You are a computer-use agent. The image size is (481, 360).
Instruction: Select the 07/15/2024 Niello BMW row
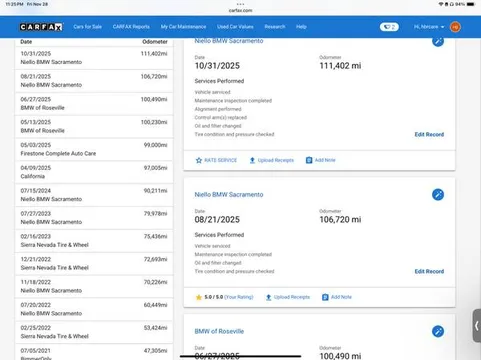tap(94, 195)
